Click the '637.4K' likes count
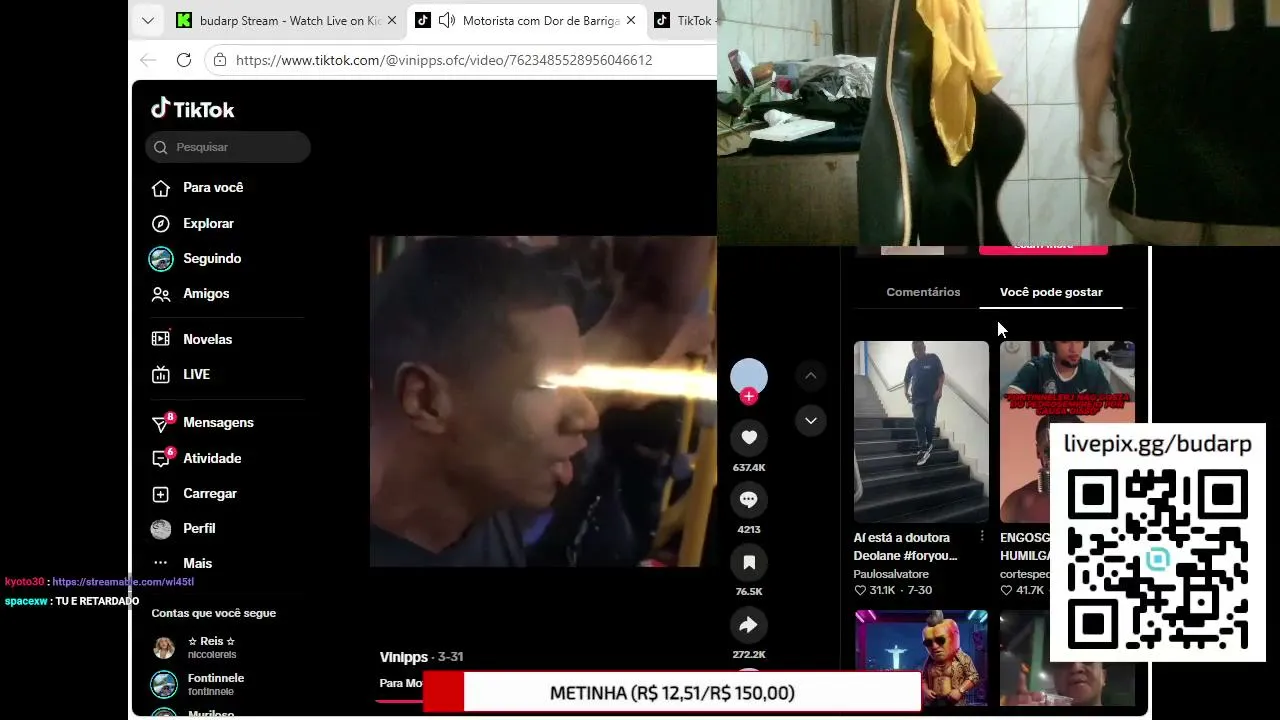Viewport: 1280px width, 720px height. (x=749, y=467)
